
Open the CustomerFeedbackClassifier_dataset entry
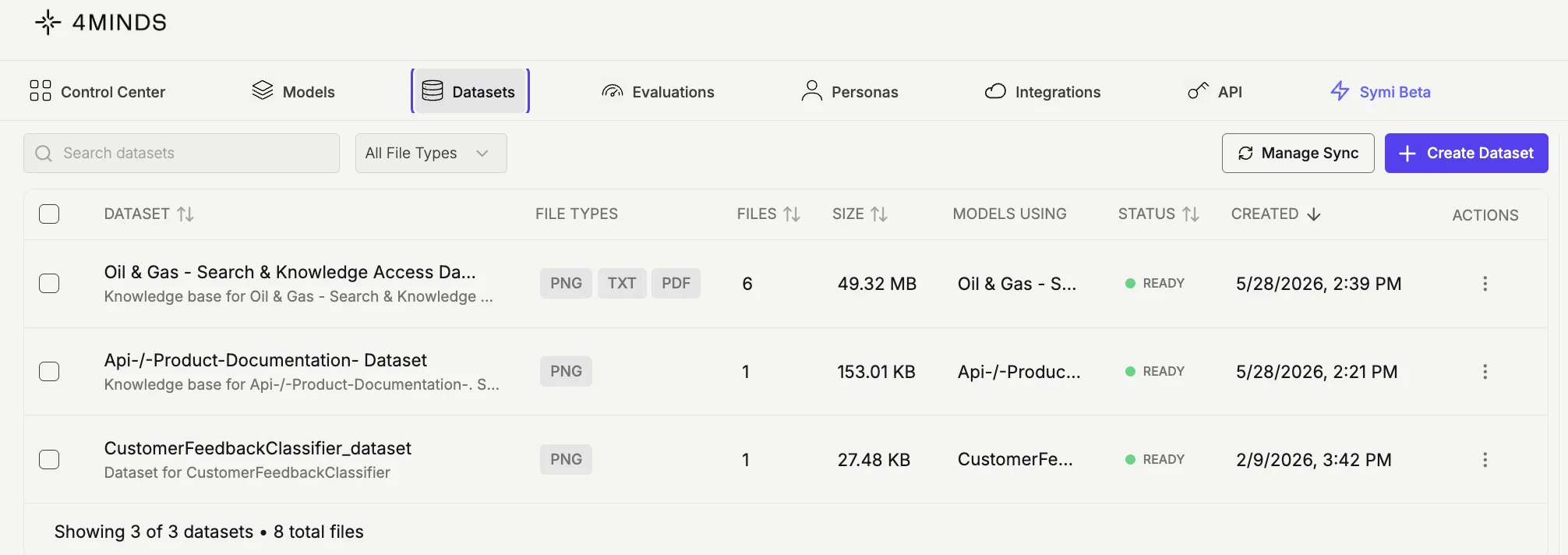(x=258, y=448)
